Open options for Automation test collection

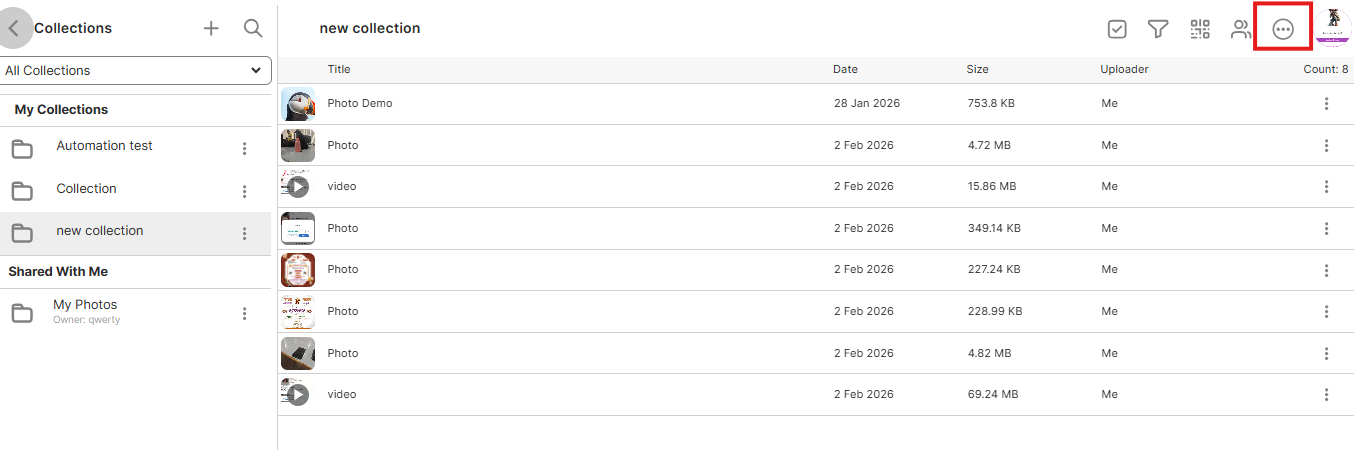(244, 149)
